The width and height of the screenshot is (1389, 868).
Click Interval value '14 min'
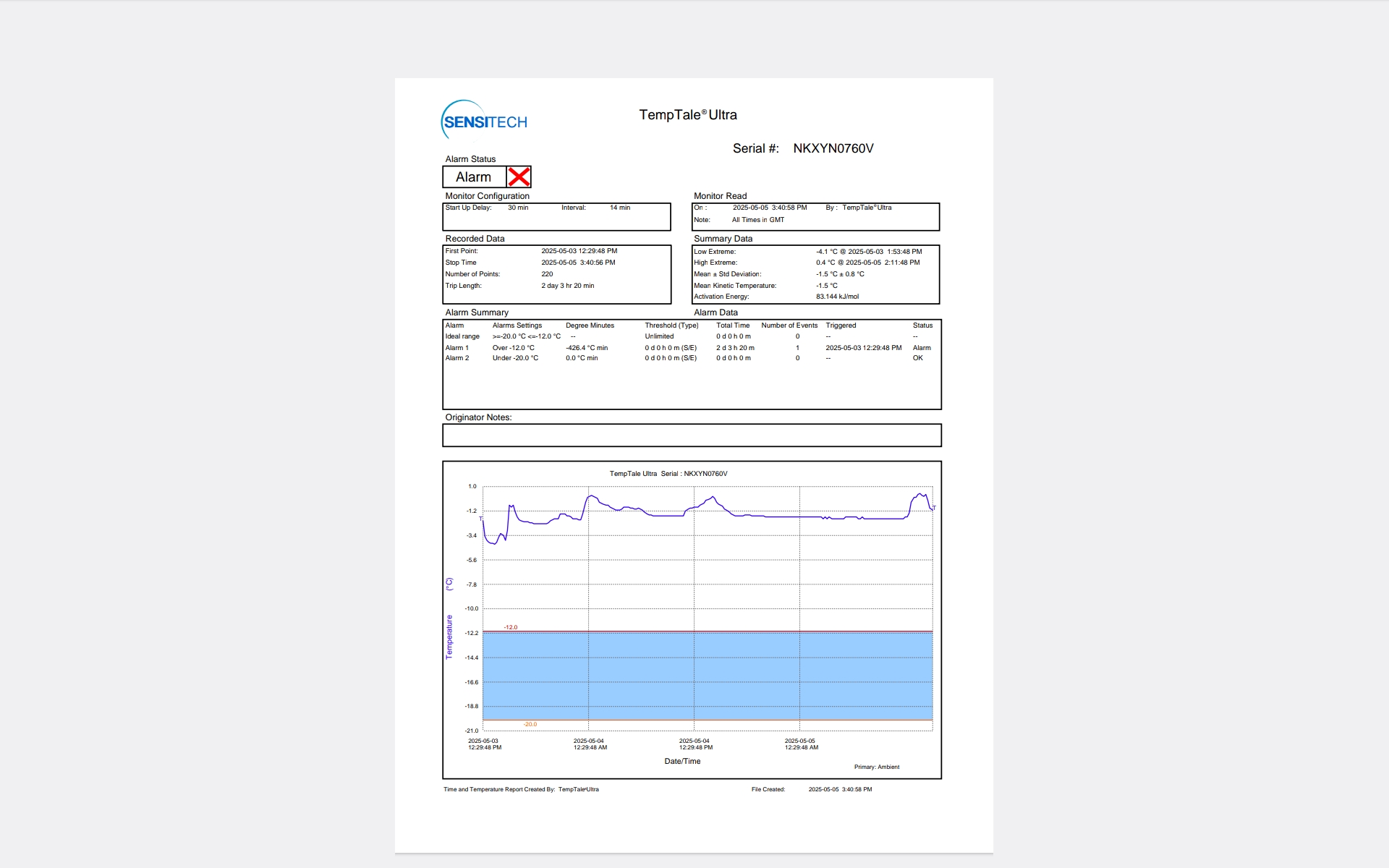click(x=620, y=208)
